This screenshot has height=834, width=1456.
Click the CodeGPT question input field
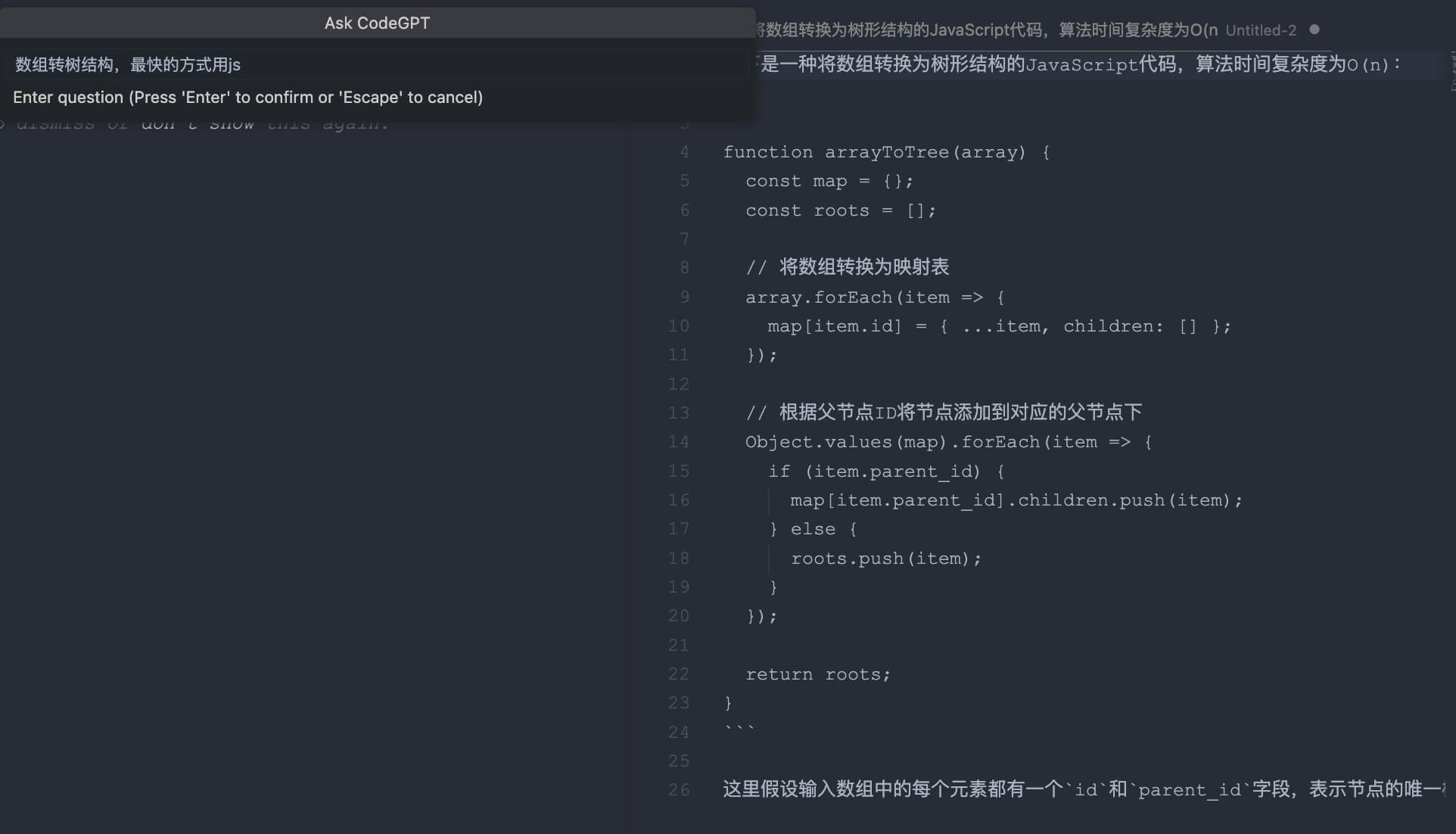click(x=377, y=64)
